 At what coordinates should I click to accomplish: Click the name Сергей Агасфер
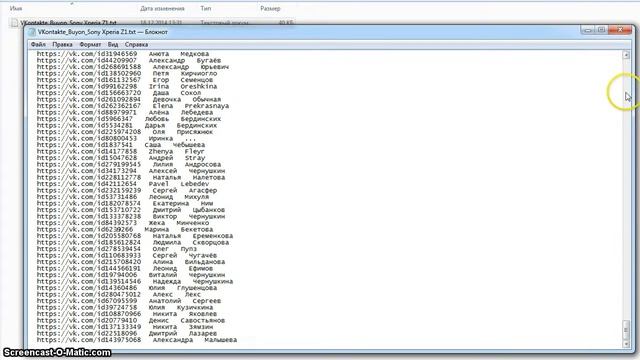185,191
